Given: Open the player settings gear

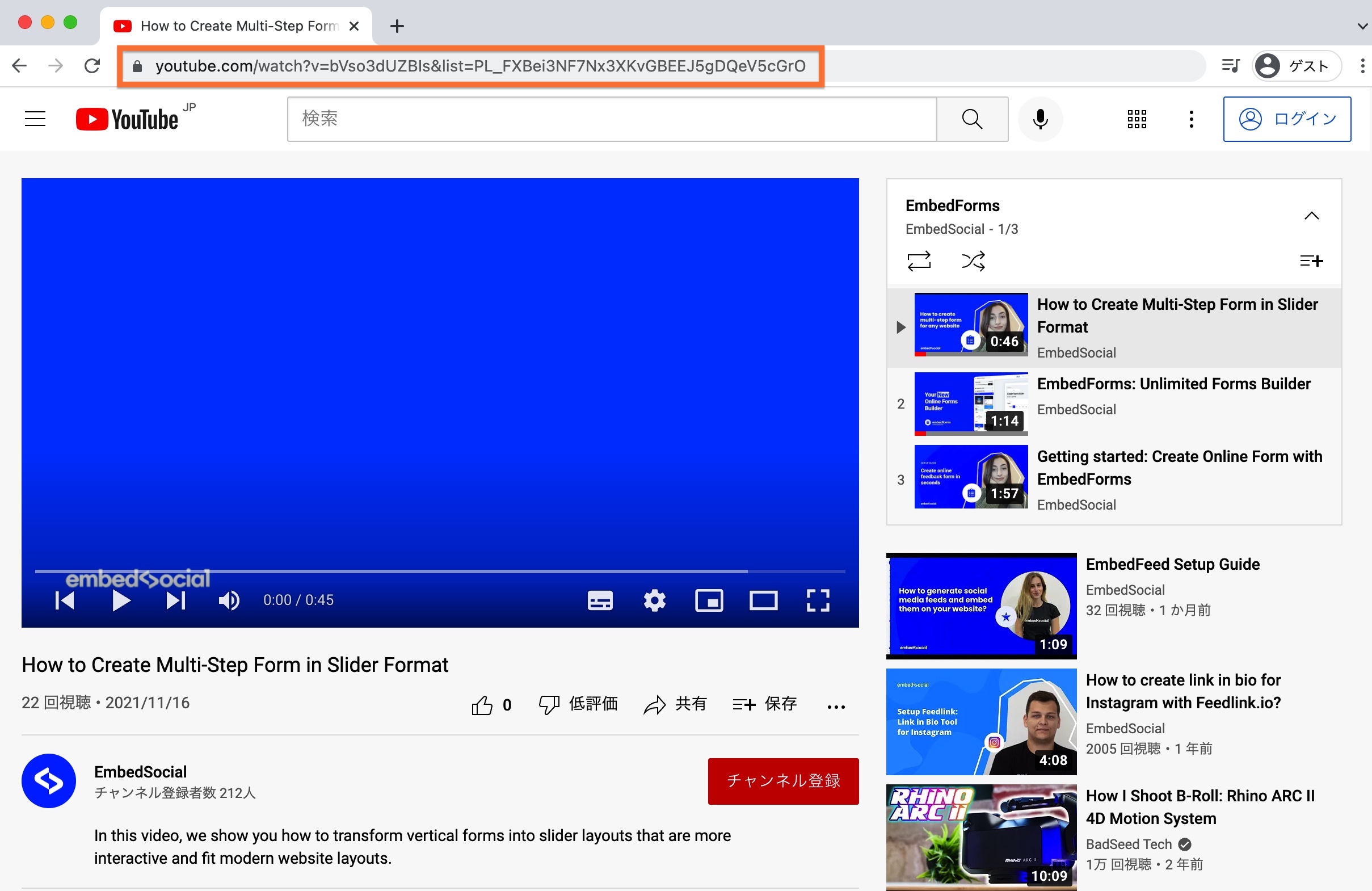Looking at the screenshot, I should 654,600.
